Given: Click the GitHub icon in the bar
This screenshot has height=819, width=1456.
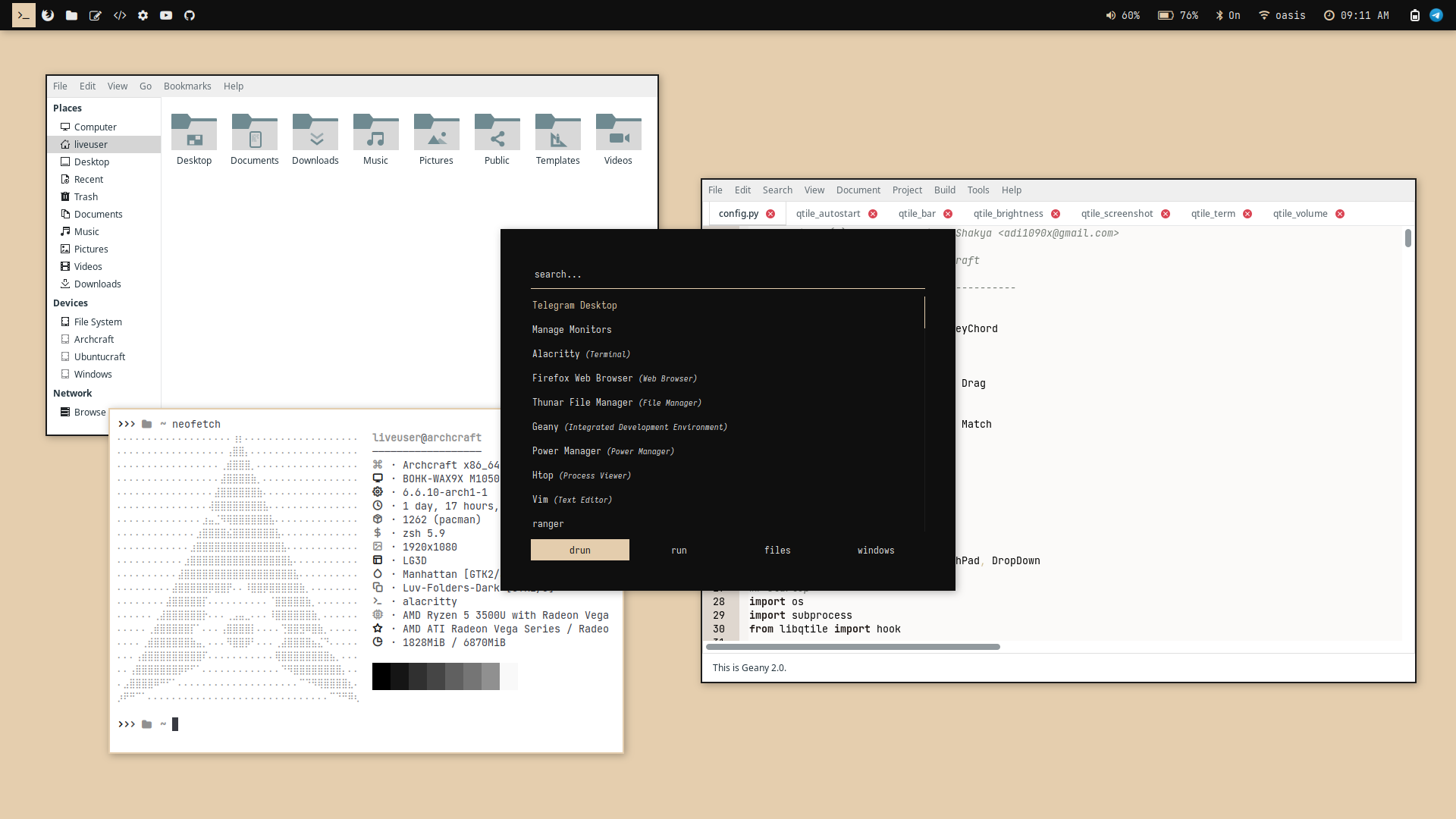Looking at the screenshot, I should tap(190, 15).
